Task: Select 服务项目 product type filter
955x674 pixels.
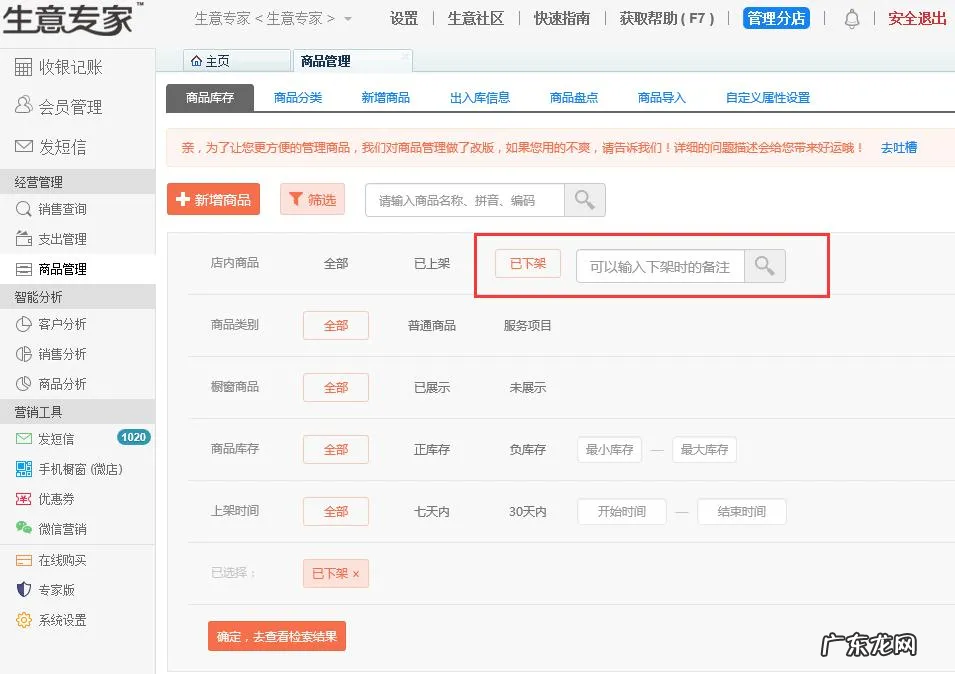Action: 529,325
